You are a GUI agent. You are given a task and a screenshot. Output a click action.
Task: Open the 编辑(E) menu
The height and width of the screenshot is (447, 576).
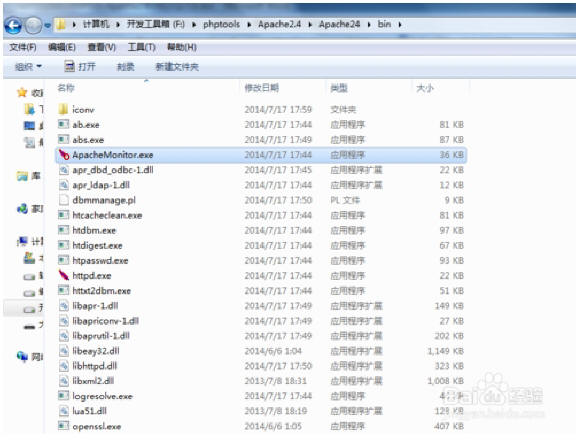[x=62, y=47]
